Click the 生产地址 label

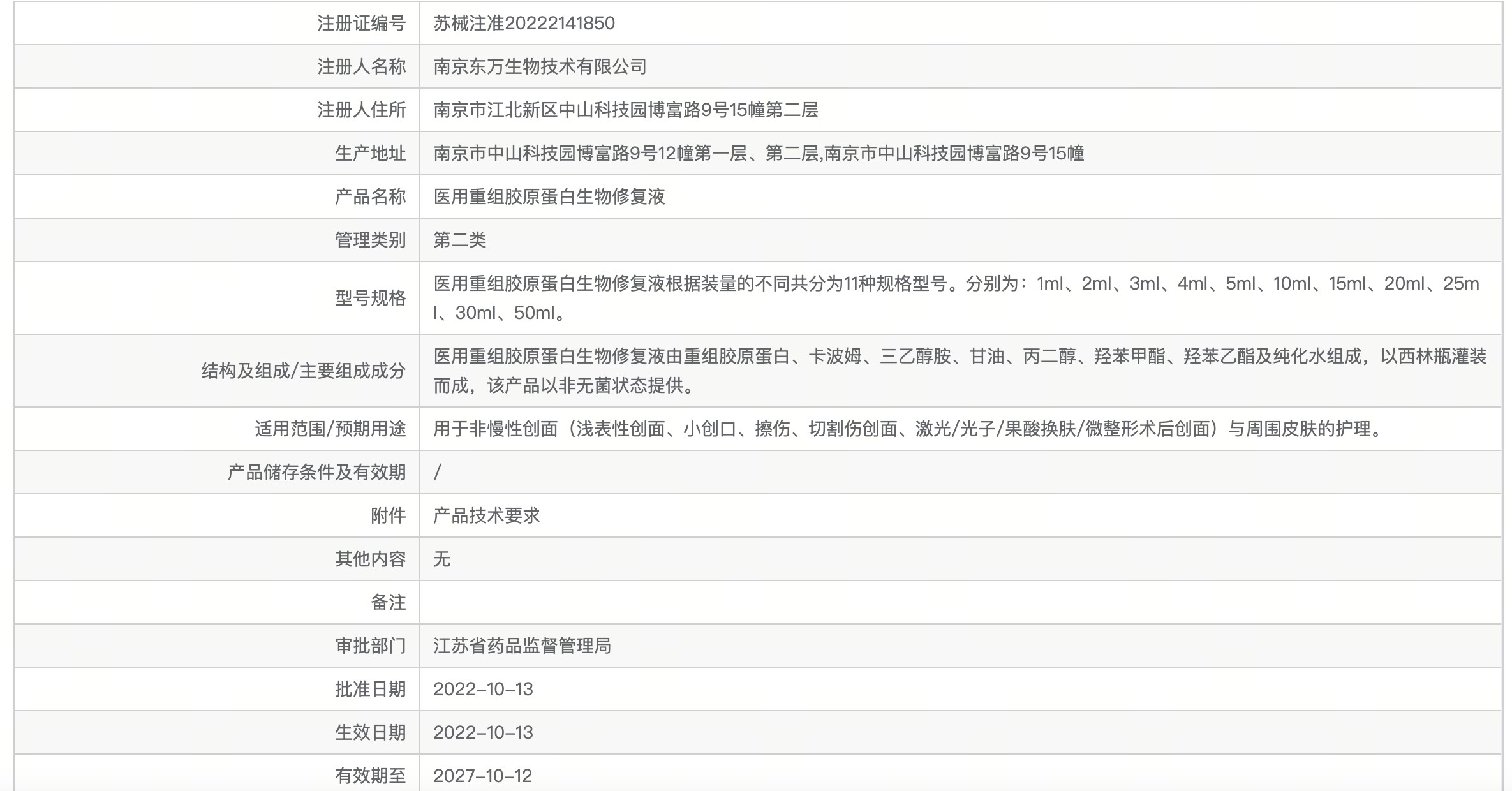(x=370, y=153)
